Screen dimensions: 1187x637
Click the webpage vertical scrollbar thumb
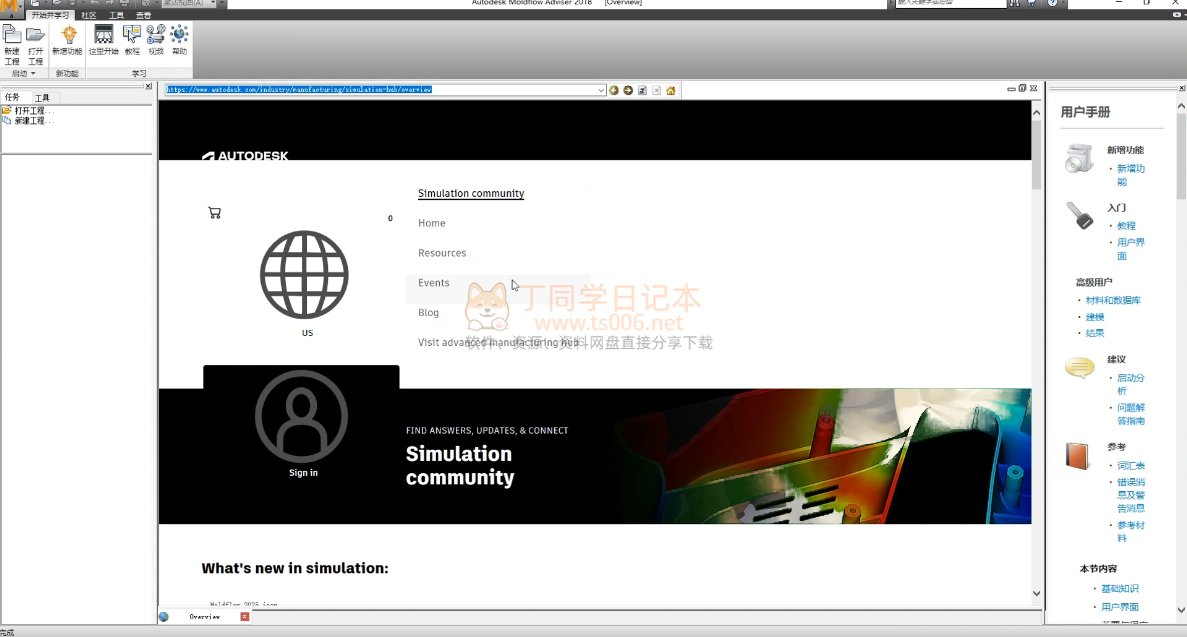[x=1036, y=160]
